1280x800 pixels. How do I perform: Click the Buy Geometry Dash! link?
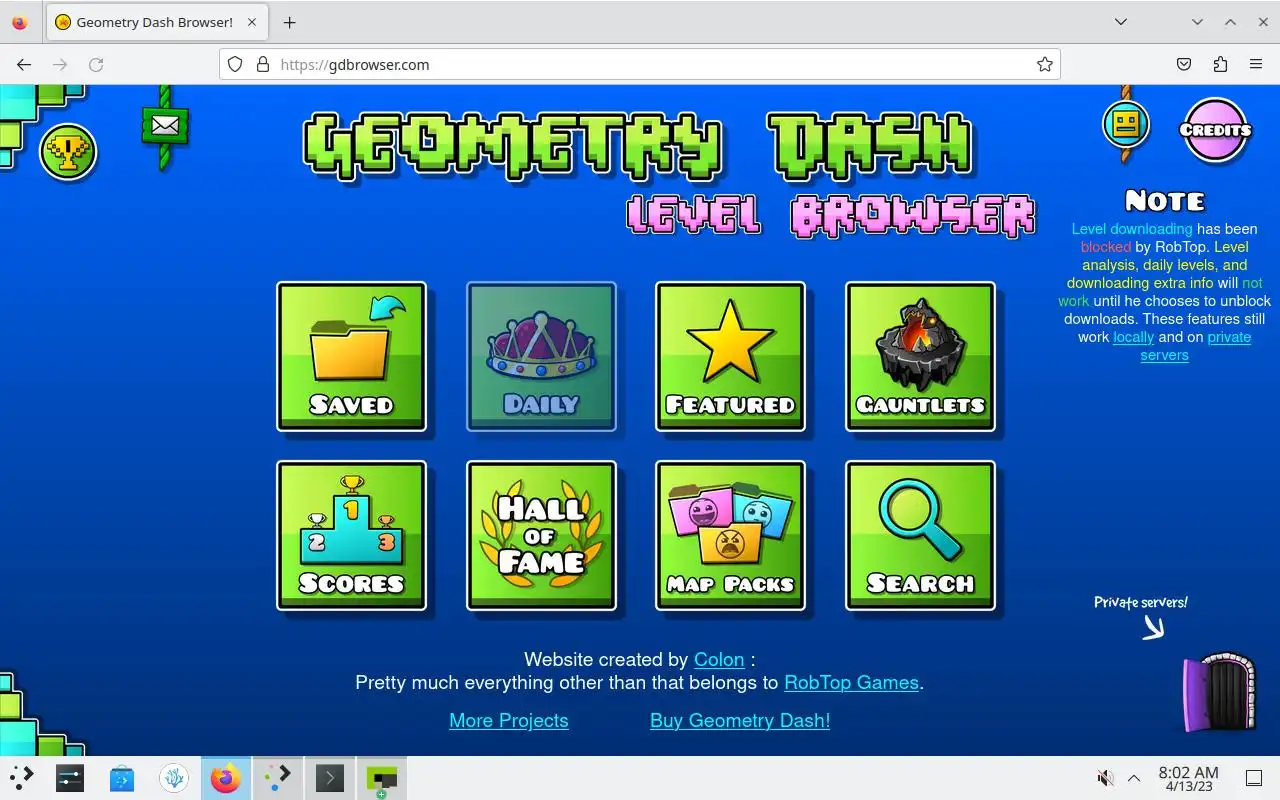click(x=740, y=721)
